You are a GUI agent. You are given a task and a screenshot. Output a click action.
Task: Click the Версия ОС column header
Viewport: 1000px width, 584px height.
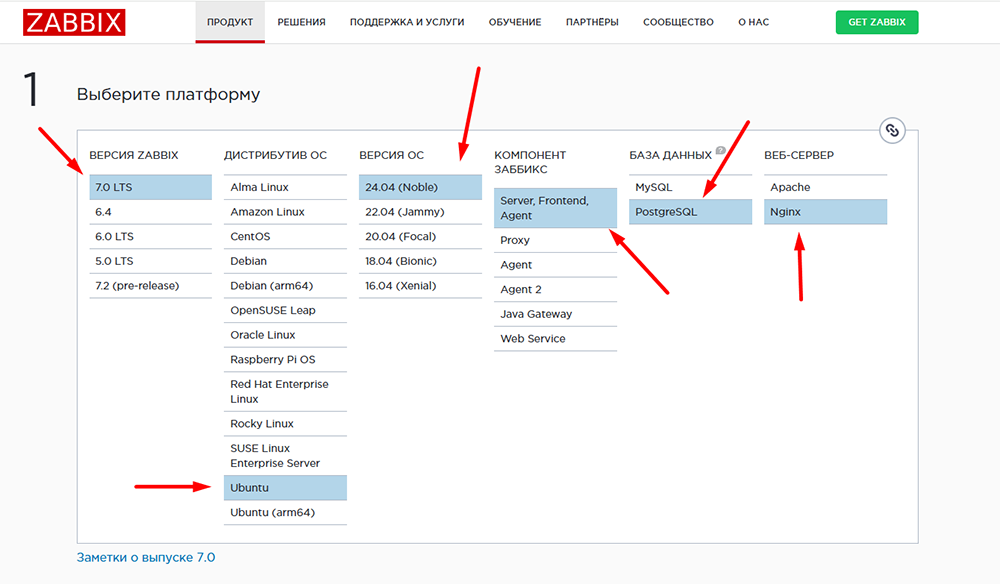[392, 155]
